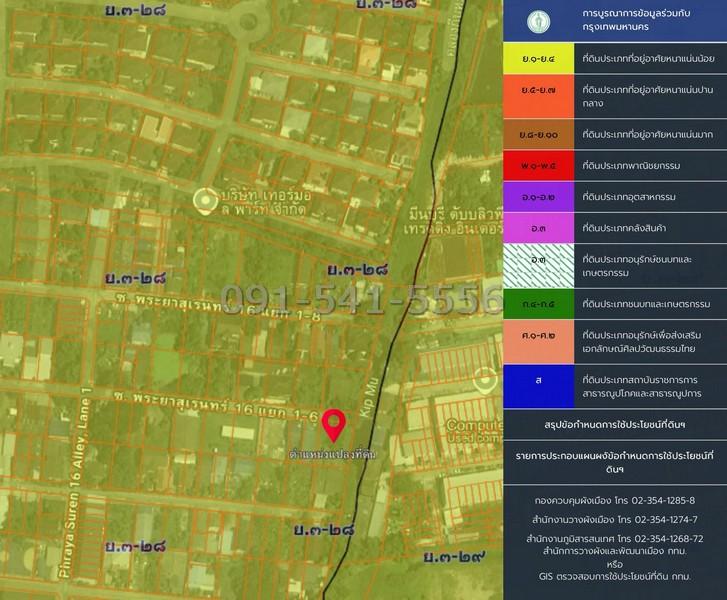Pick the purple อ.๑-อ.๒ industrial swatch
This screenshot has width=727, height=600.
[539, 199]
